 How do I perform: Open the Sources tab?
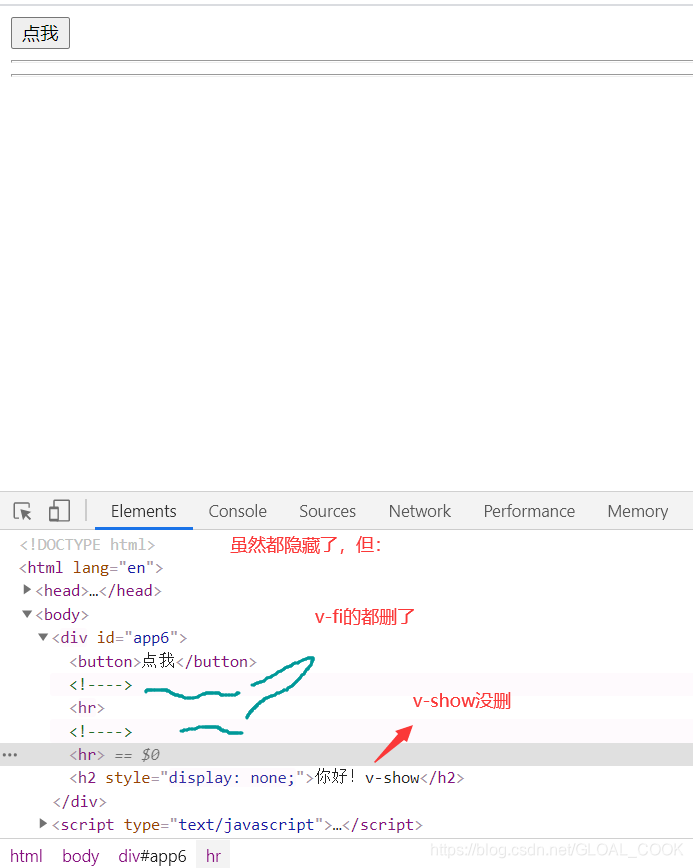pos(327,511)
